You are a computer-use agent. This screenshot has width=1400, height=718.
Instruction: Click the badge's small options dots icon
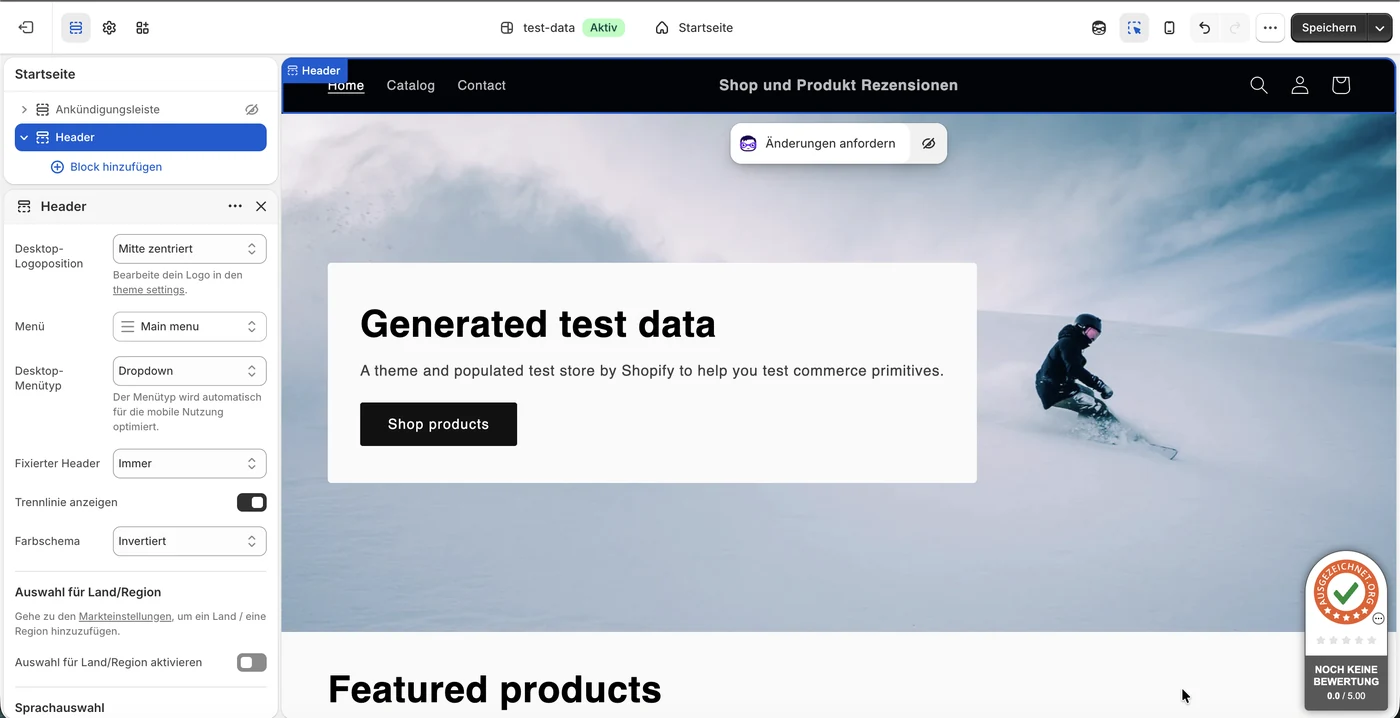1379,619
